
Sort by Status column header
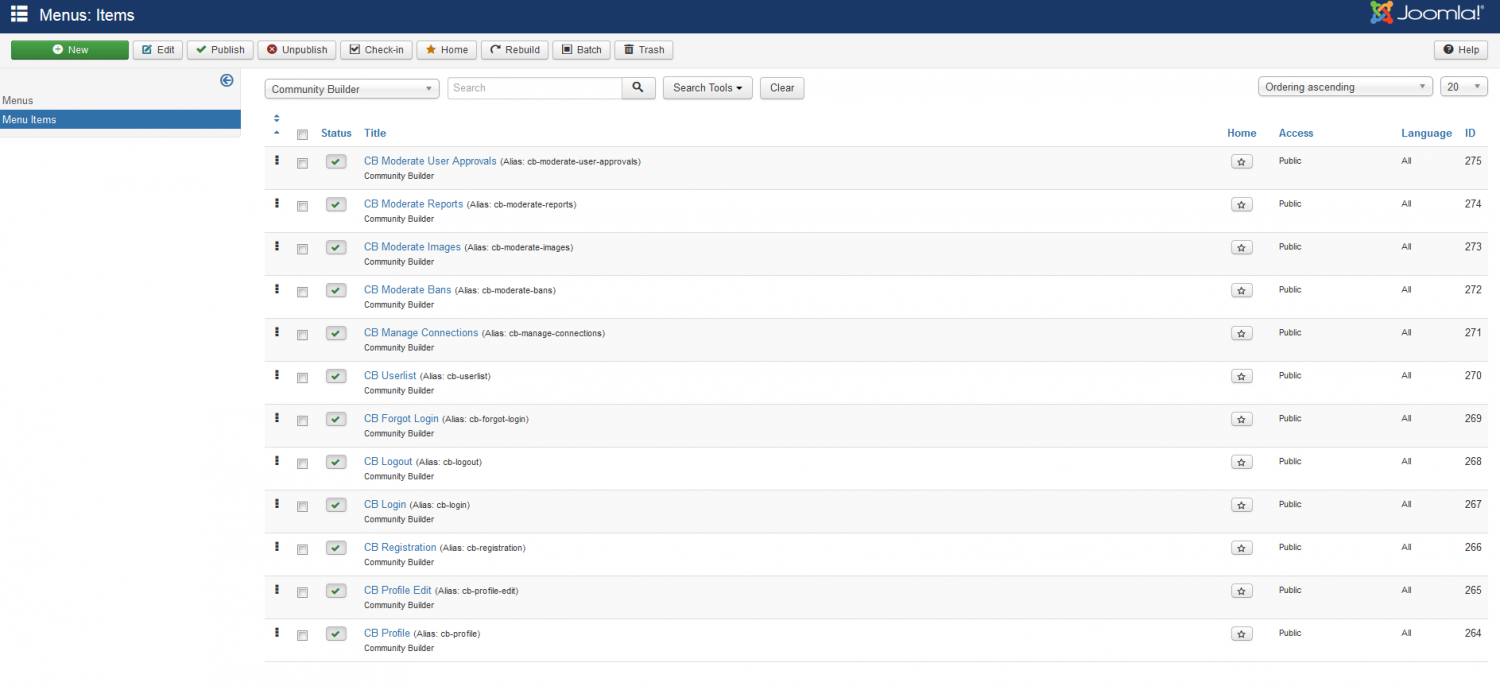click(x=336, y=133)
